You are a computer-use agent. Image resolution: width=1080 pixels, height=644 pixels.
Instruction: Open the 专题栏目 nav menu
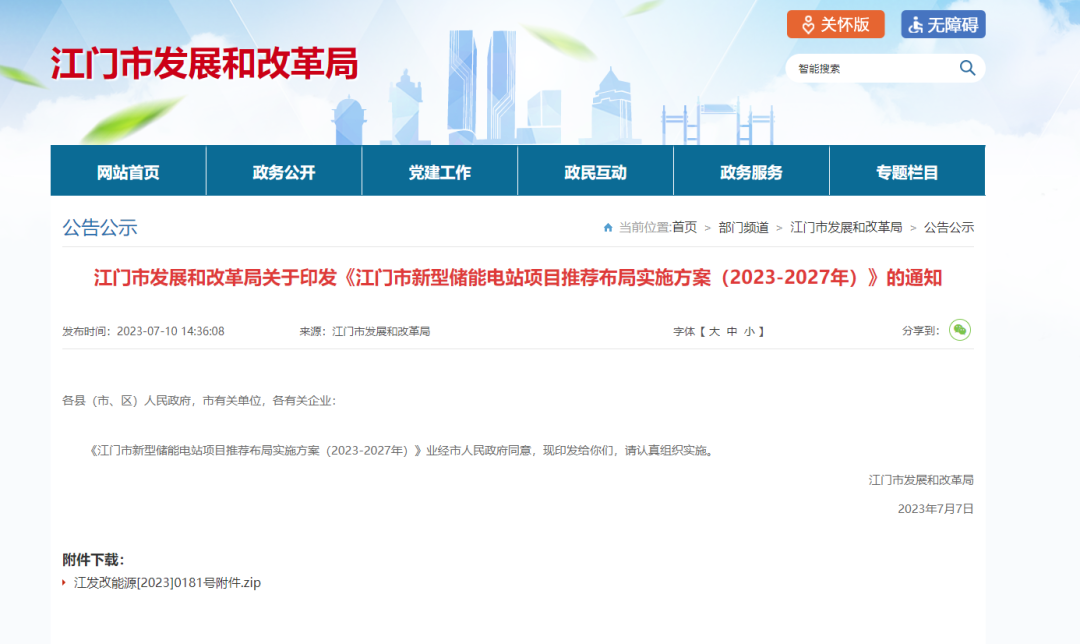(x=907, y=172)
